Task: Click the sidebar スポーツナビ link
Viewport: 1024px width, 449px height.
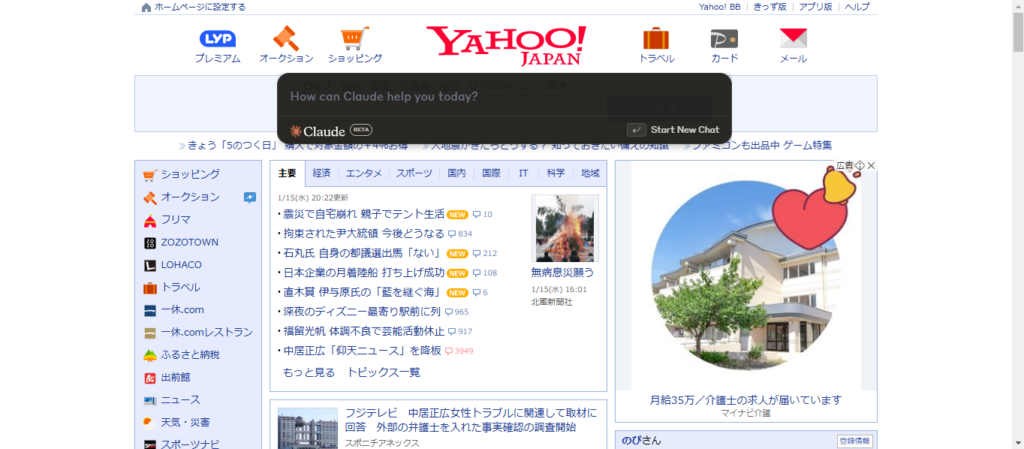Action: click(190, 444)
